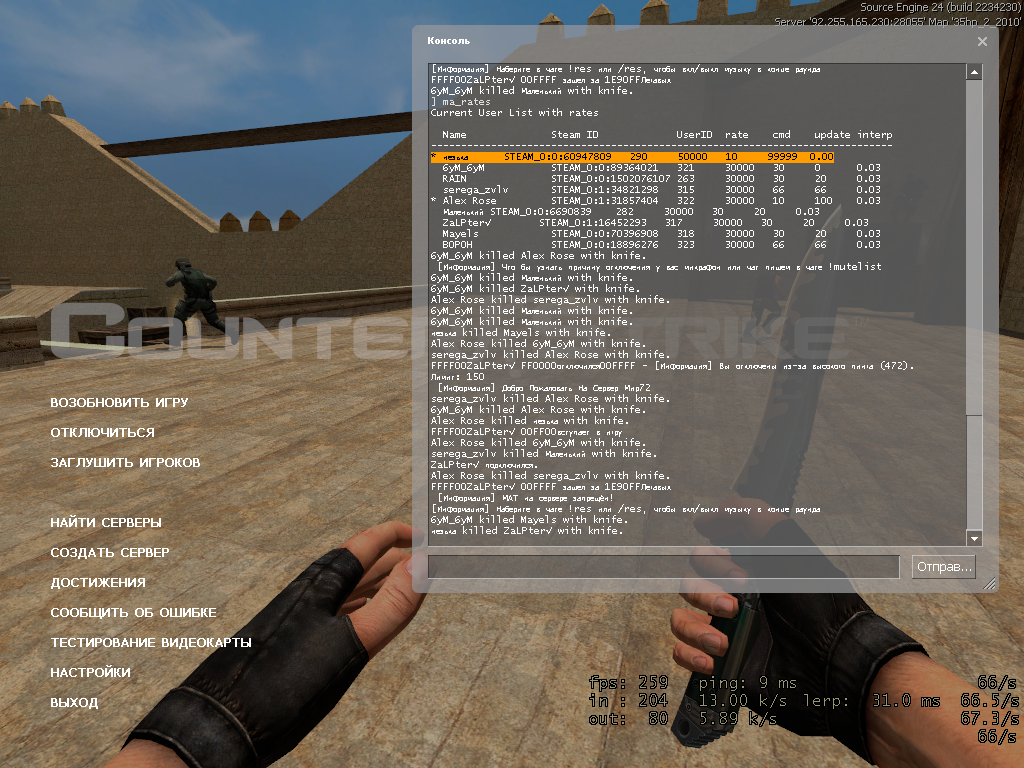Click the "interp" column header
1024x768 pixels.
(x=874, y=135)
